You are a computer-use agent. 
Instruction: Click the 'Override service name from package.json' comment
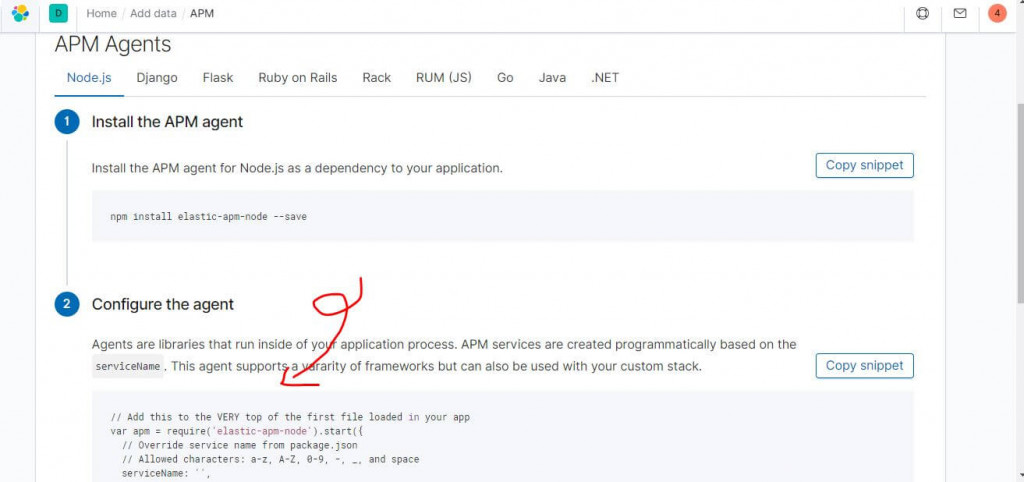tap(240, 445)
